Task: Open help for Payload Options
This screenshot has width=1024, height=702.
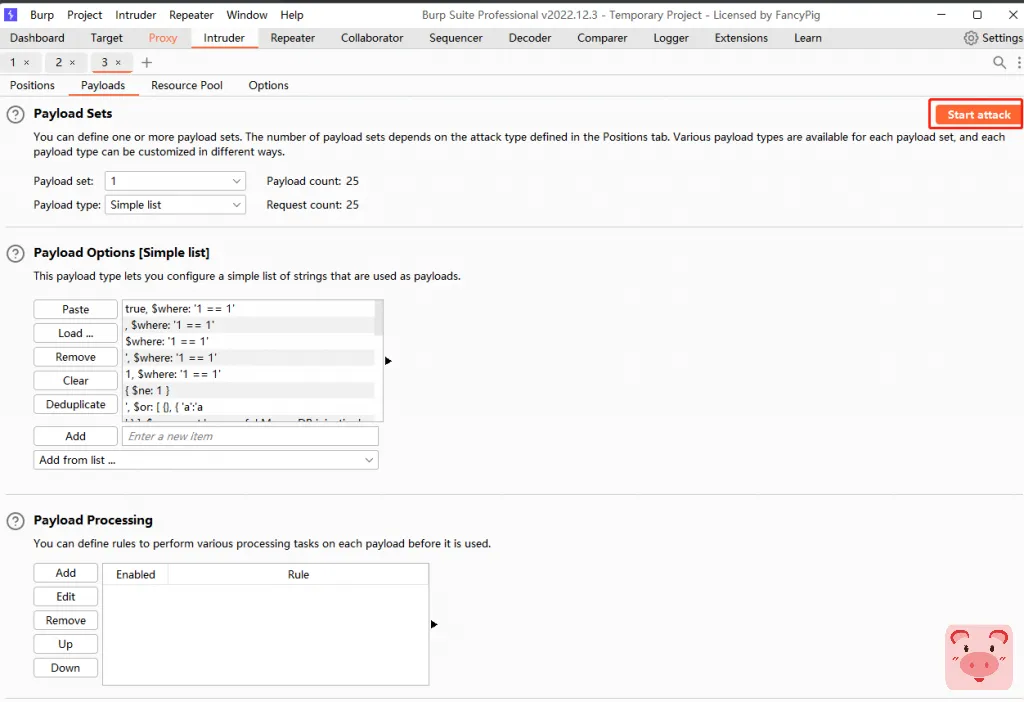Action: [x=16, y=253]
